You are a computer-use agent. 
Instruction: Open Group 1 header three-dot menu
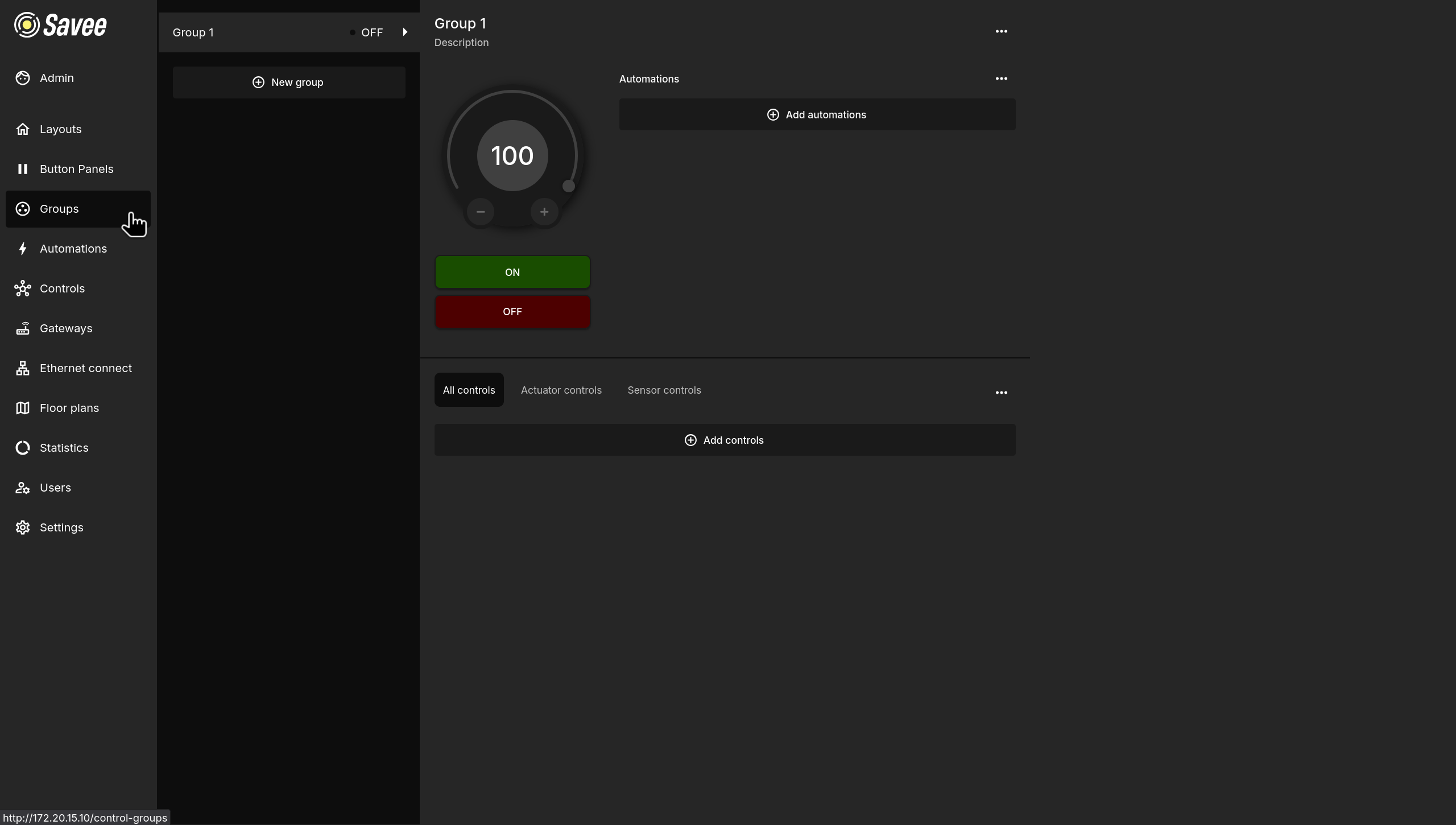[x=1001, y=31]
